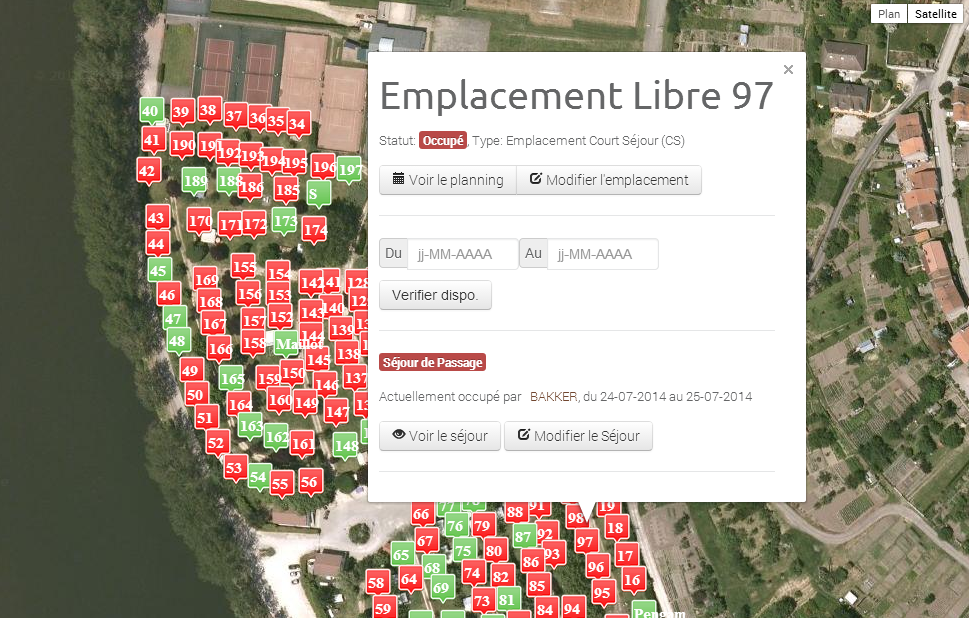
Task: Switch the map to Plan view
Action: tap(888, 13)
